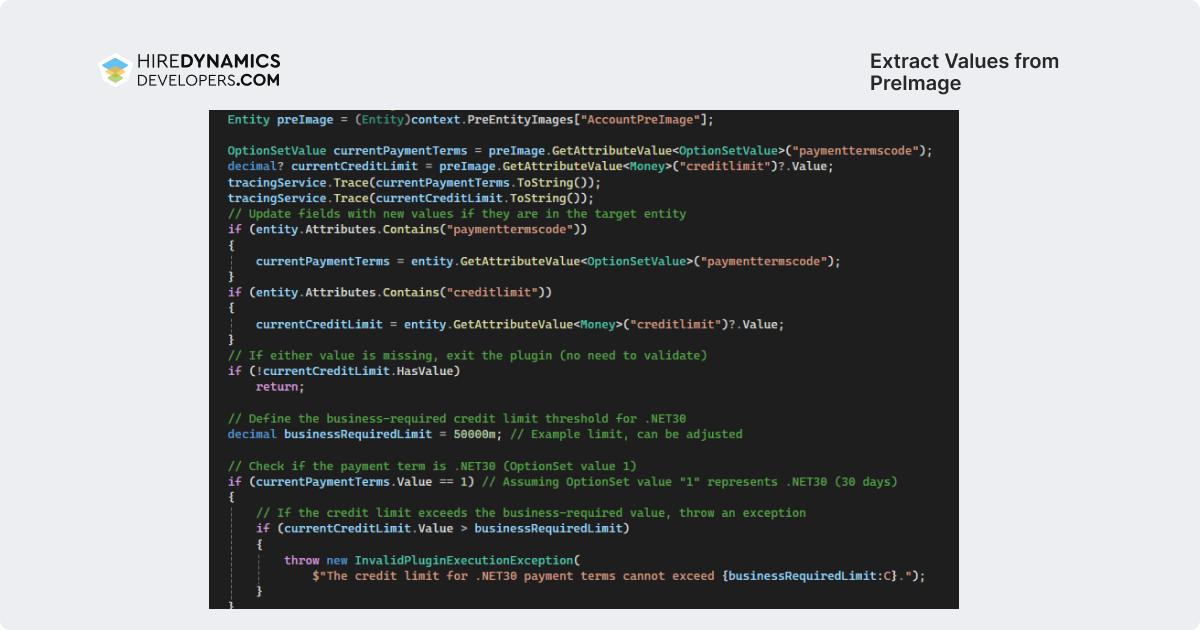The height and width of the screenshot is (630, 1200).
Task: Click 'currentPaymentTerms = entity.GetAttributeValue' assignment line
Action: click(548, 261)
